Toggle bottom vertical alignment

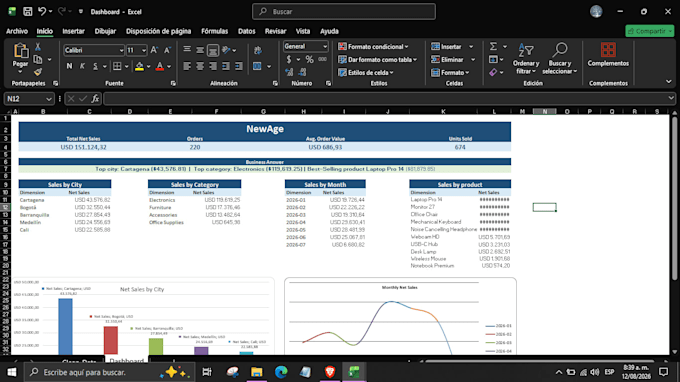(213, 50)
